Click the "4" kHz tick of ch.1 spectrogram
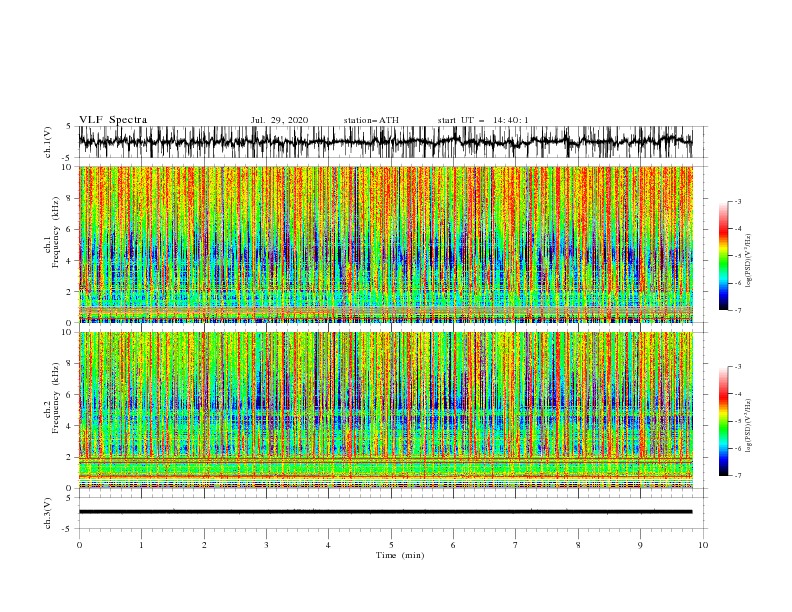This screenshot has width=792, height=612. [x=70, y=261]
